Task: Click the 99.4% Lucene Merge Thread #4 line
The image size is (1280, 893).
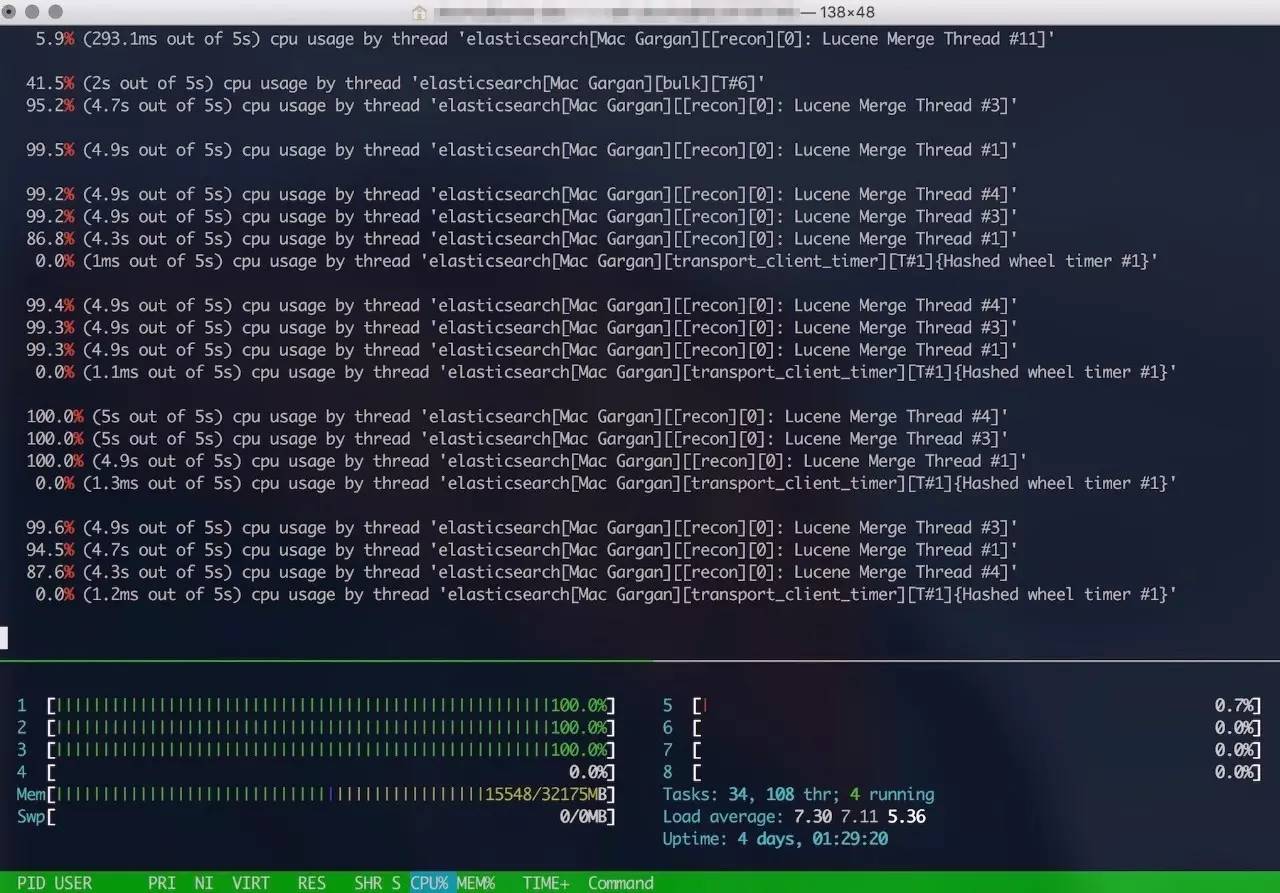Action: point(522,305)
